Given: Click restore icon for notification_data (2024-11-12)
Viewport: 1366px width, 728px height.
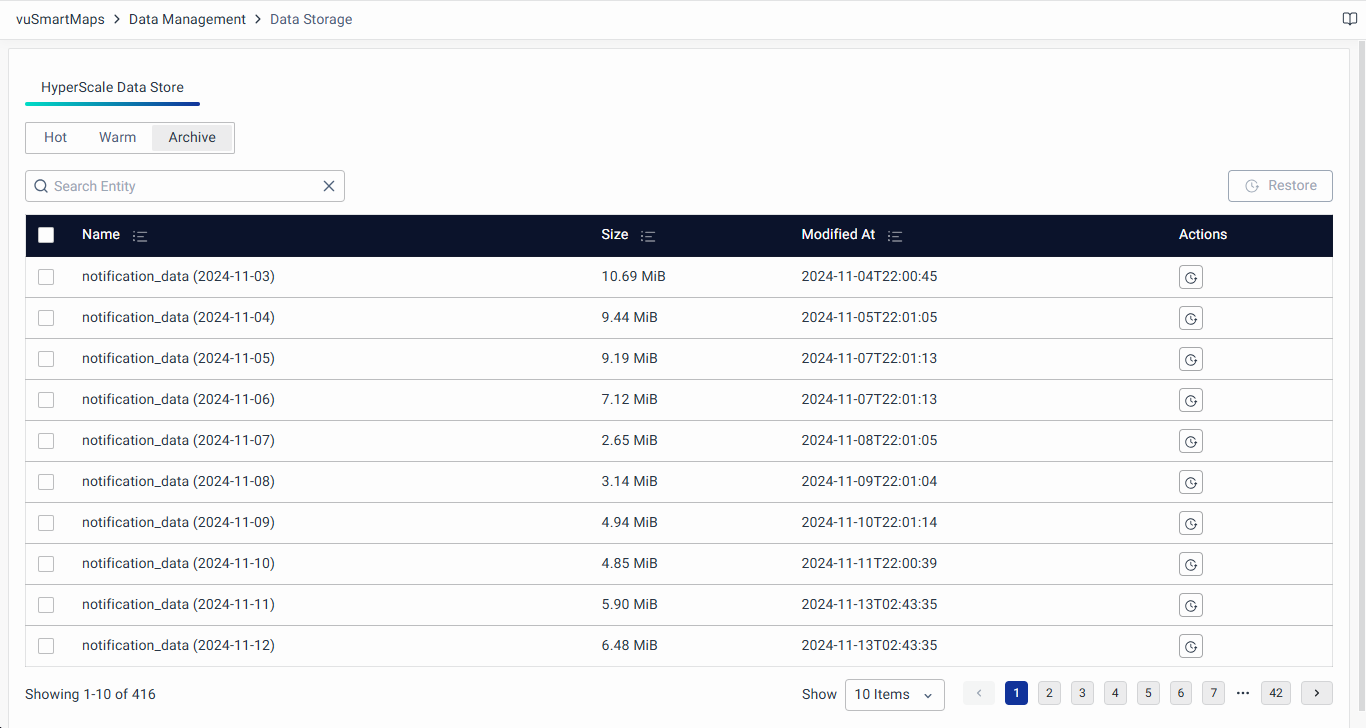Looking at the screenshot, I should pyautogui.click(x=1190, y=646).
